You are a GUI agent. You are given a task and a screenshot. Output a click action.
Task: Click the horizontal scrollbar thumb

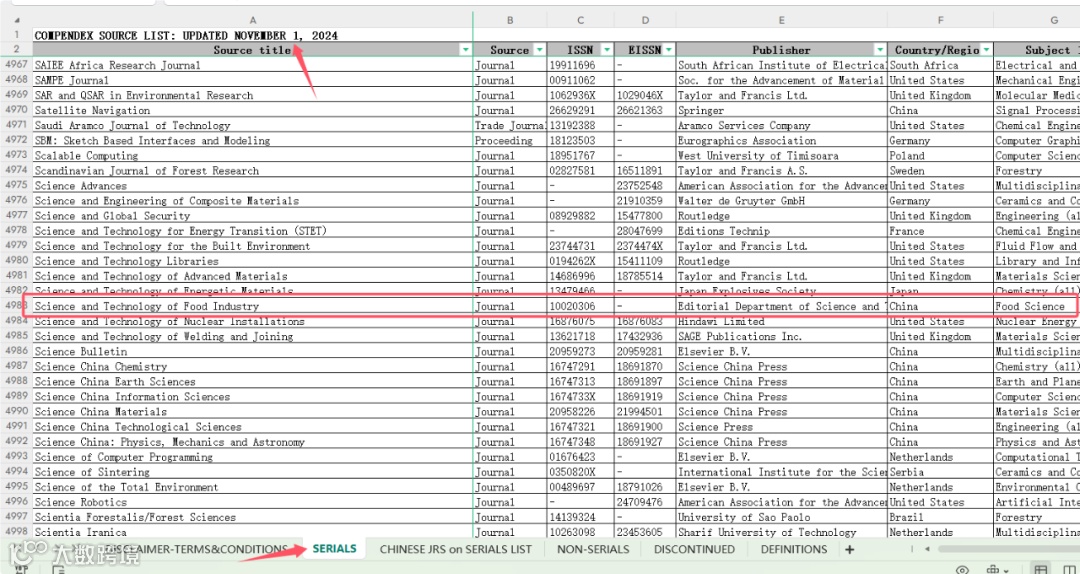pos(1008,549)
